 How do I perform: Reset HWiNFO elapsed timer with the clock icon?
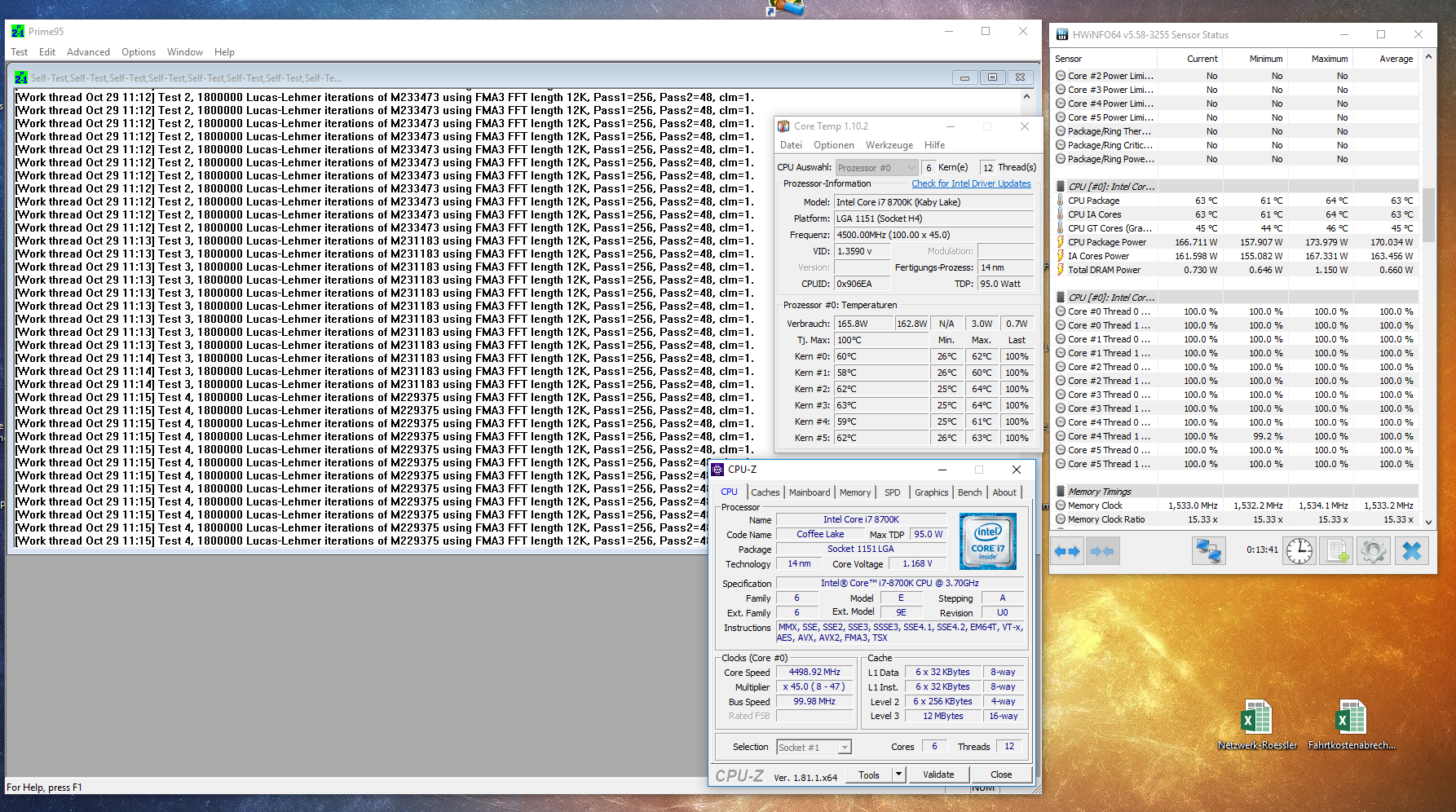pos(1299,551)
